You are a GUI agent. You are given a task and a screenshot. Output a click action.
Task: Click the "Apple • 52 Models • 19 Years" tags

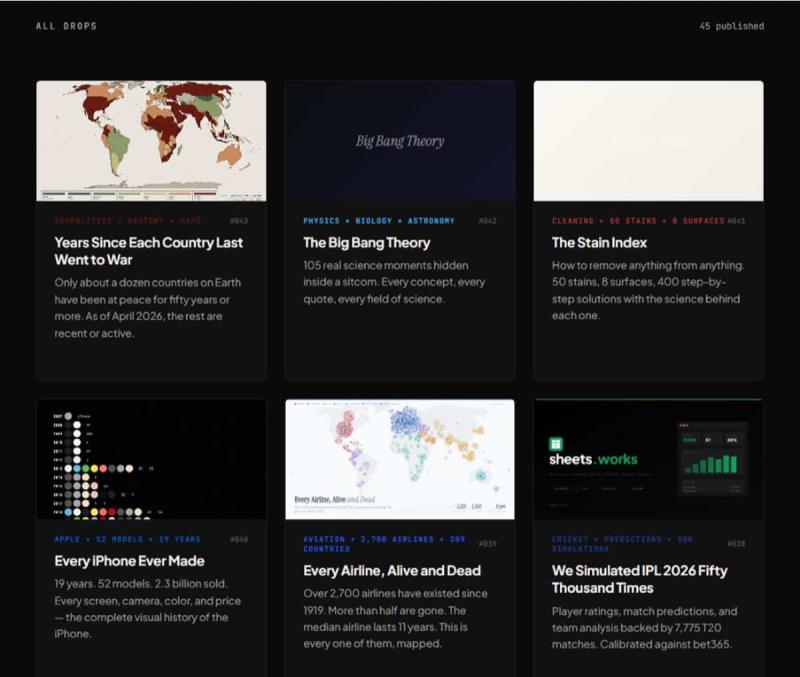(127, 539)
